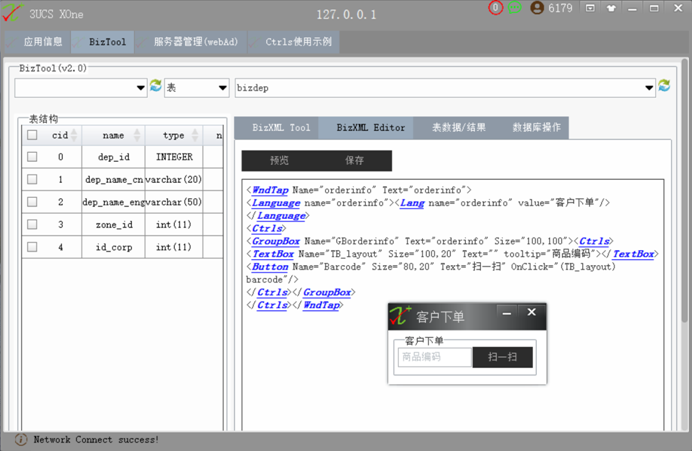Check the box for dep_id row
This screenshot has height=451, width=692.
tap(32, 157)
